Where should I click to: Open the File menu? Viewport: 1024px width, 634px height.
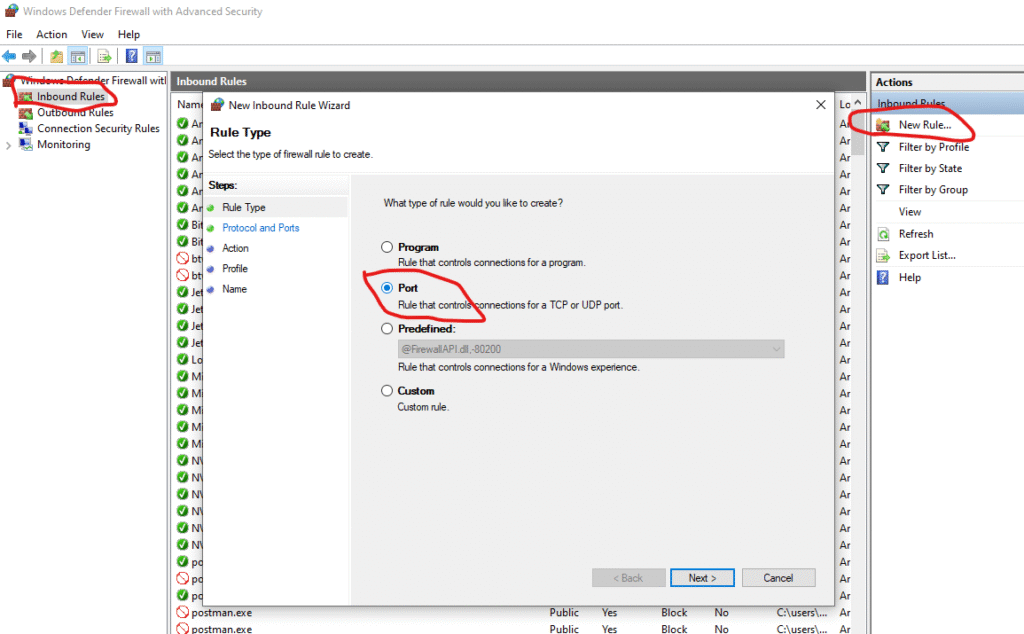pyautogui.click(x=14, y=34)
